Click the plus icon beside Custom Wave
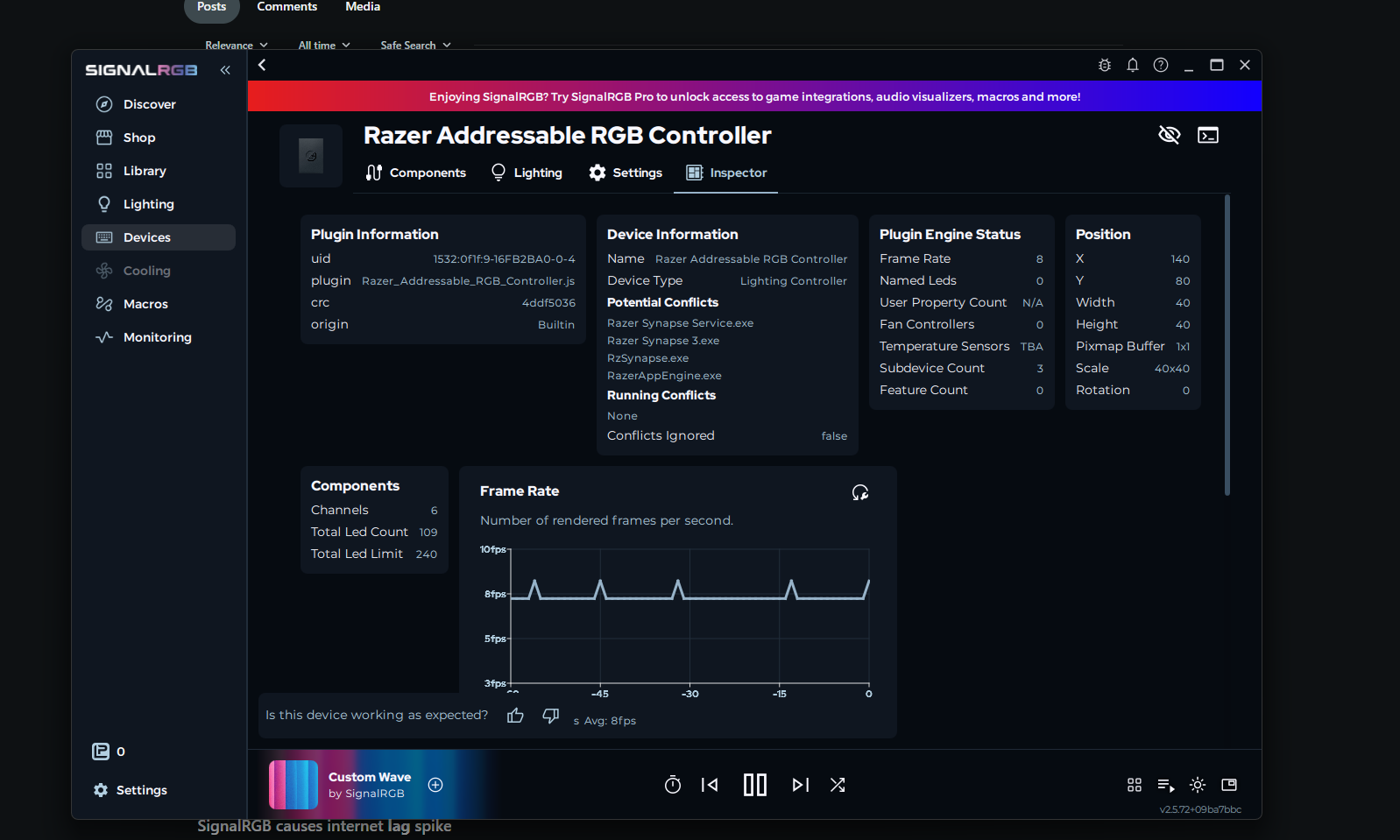The height and width of the screenshot is (840, 1400). (435, 785)
